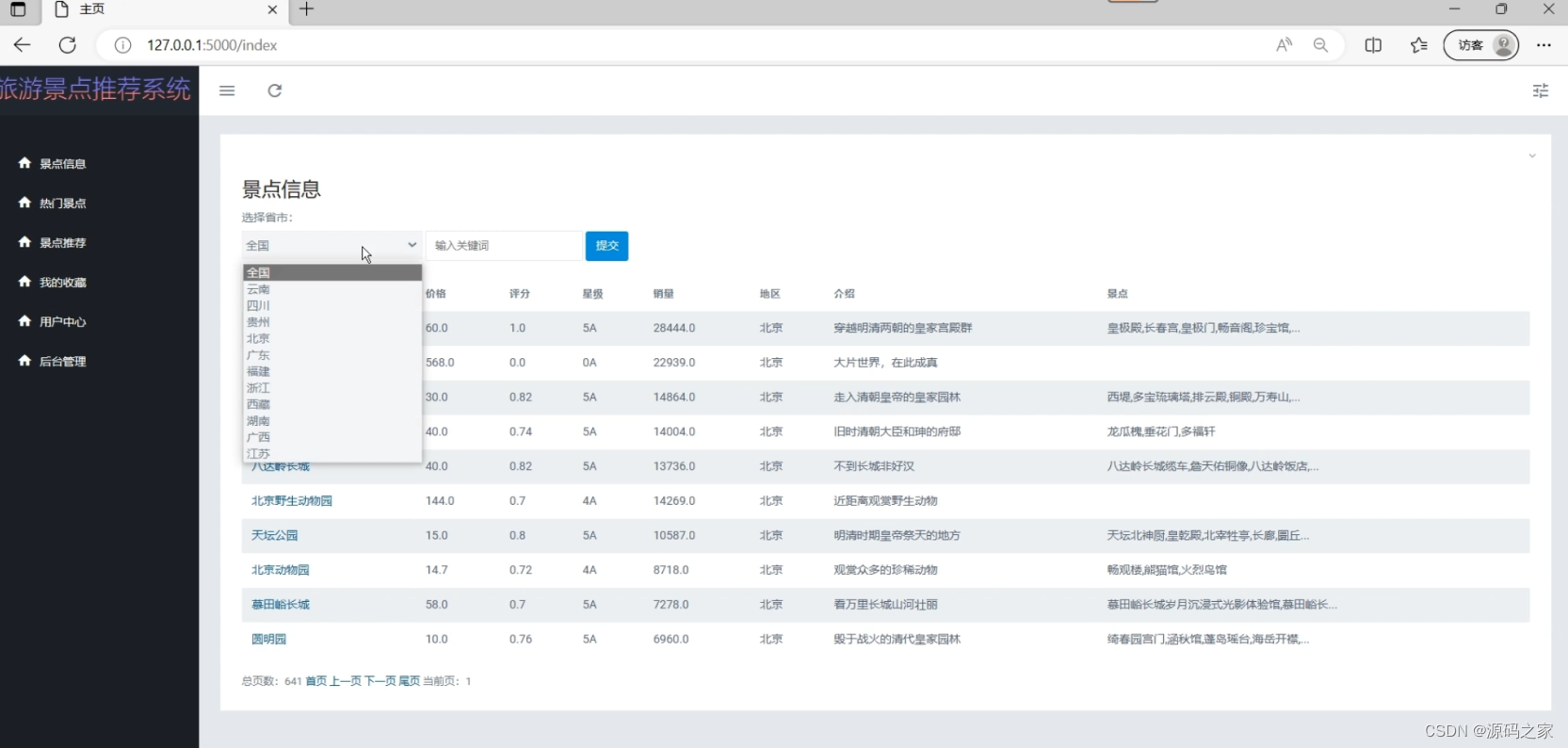Open the split screen icon in the browser toolbar
Image resolution: width=1568 pixels, height=748 pixels.
pos(1373,45)
